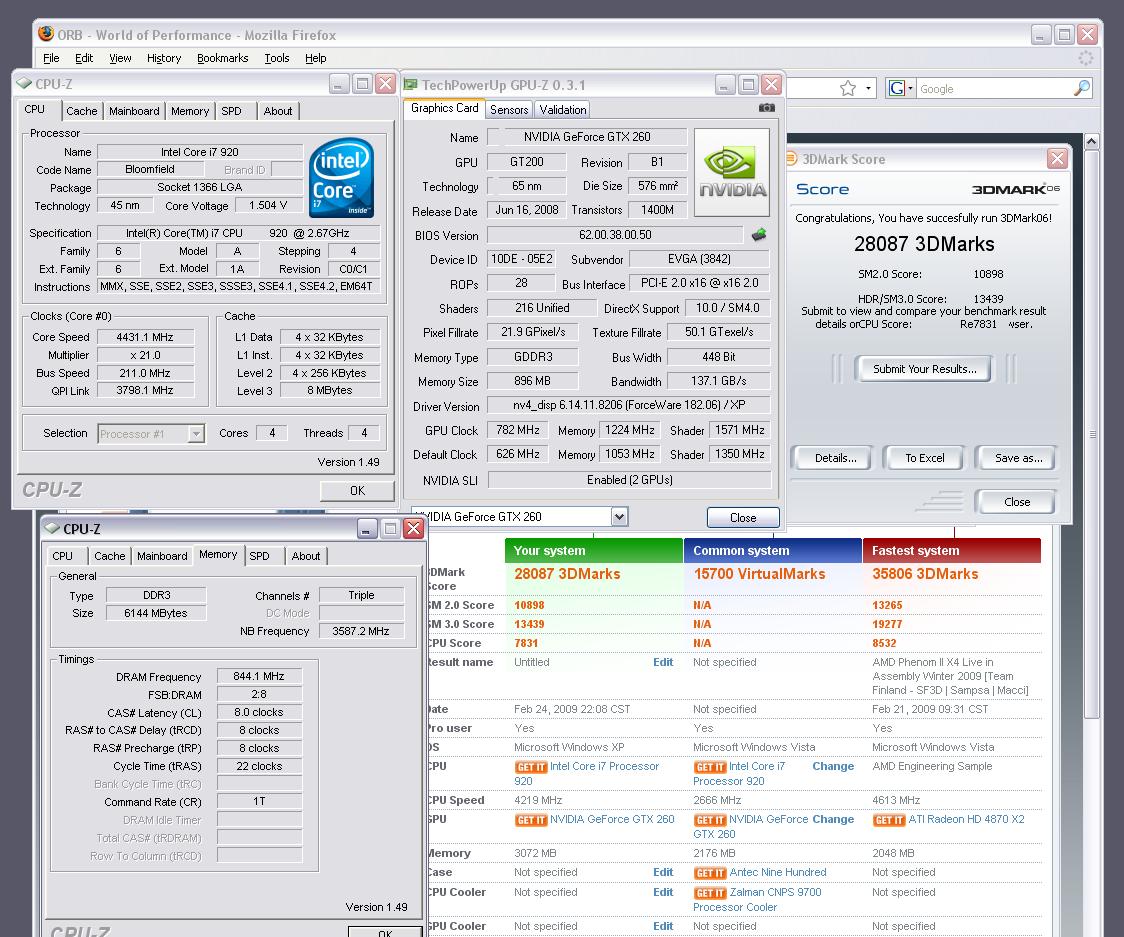Screen dimensions: 1124x937
Task: Click the Firefox loading throbber icon
Action: pyautogui.click(x=1086, y=58)
